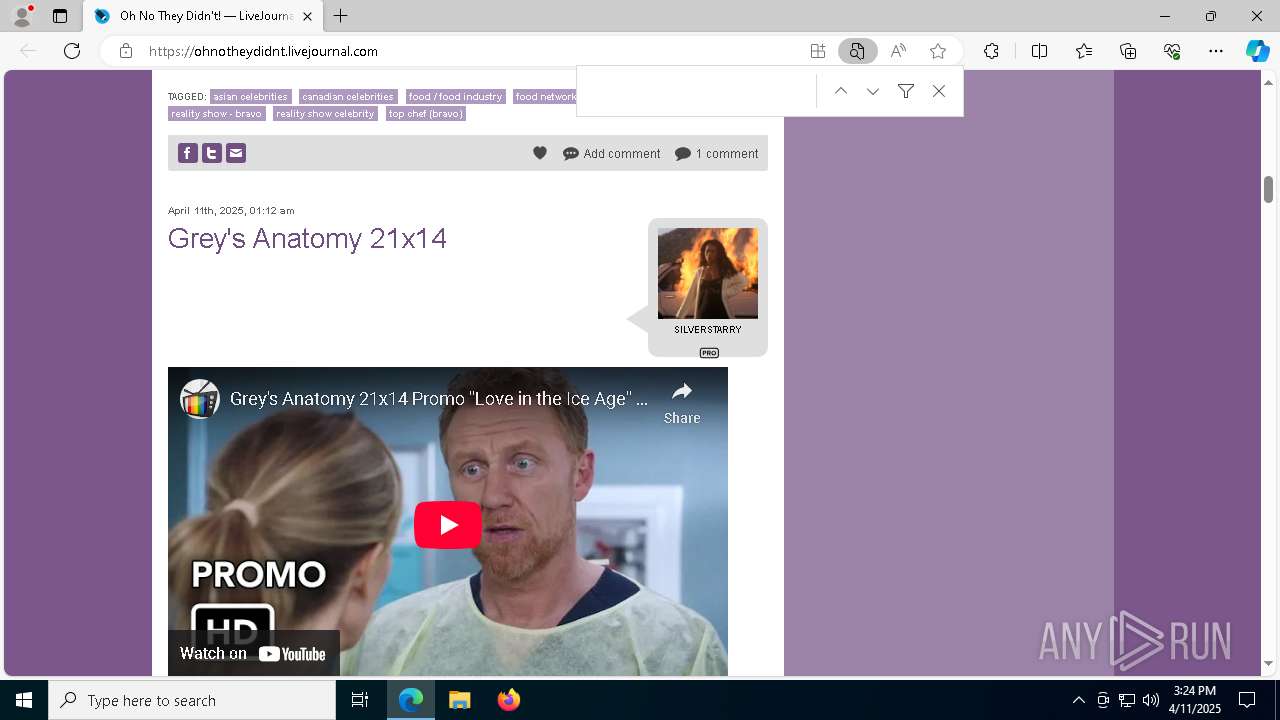Open File Explorer from taskbar
The width and height of the screenshot is (1280, 720).
pyautogui.click(x=459, y=700)
